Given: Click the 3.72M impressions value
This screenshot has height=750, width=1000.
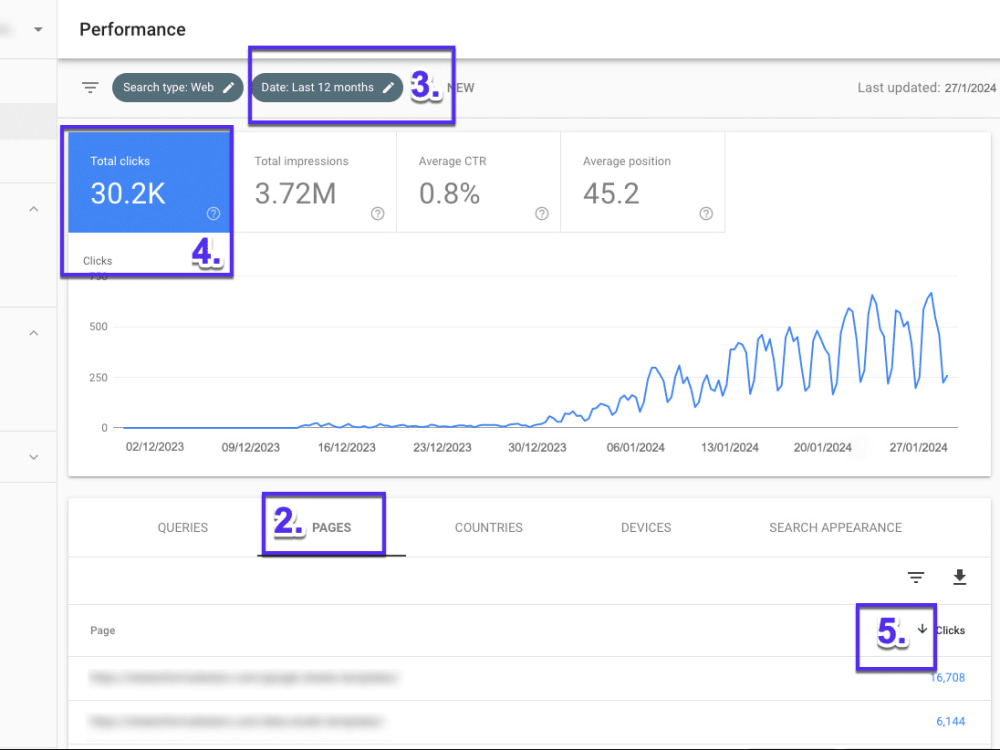Looking at the screenshot, I should (x=295, y=193).
